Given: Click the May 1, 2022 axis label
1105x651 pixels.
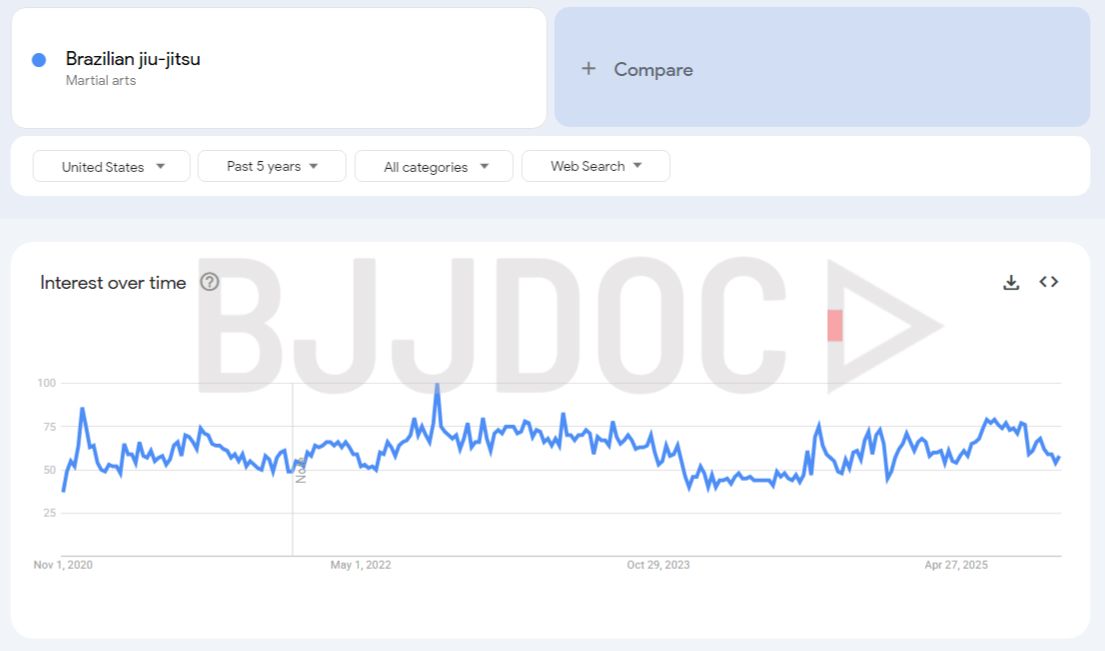Looking at the screenshot, I should [x=361, y=565].
